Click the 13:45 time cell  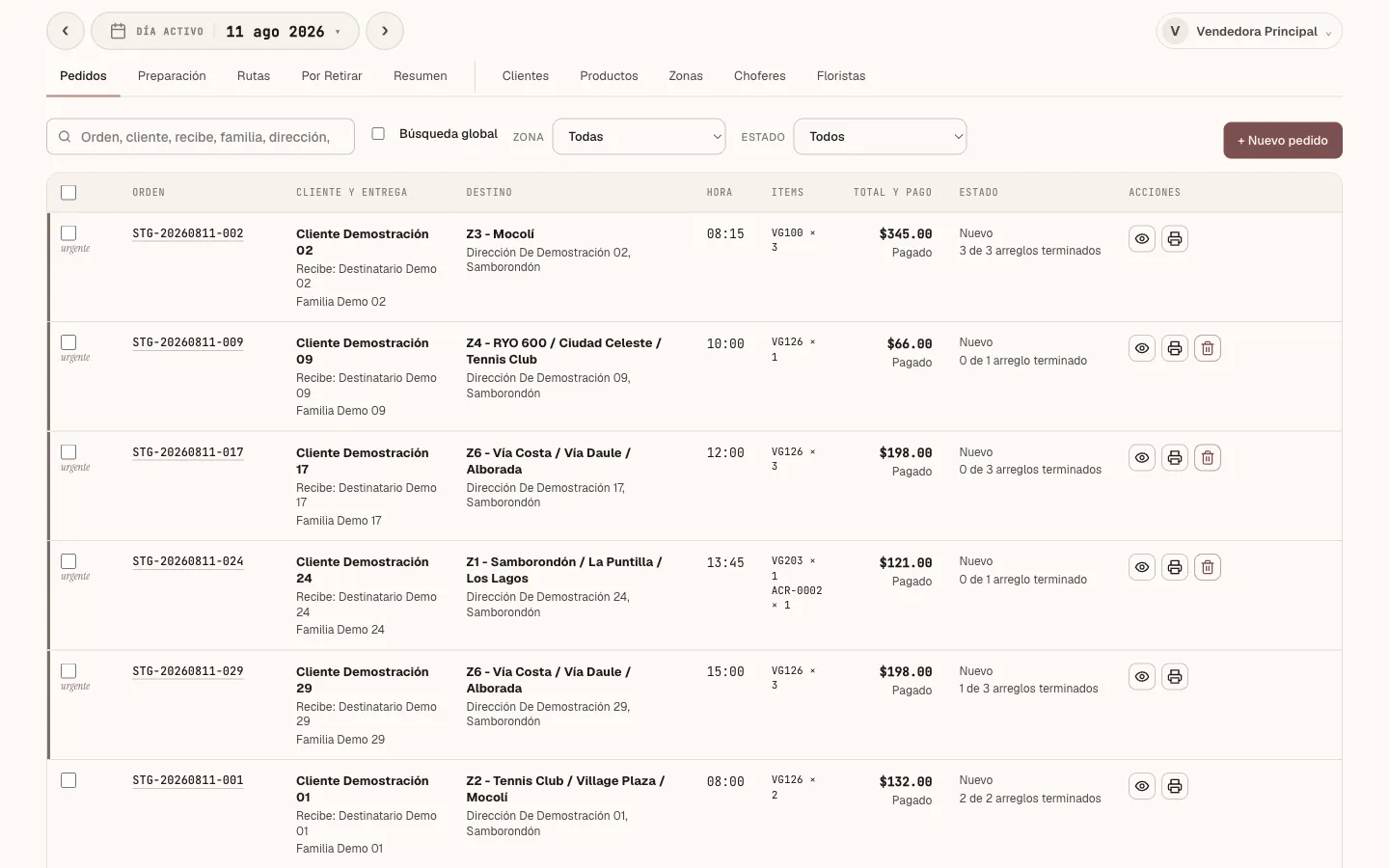coord(725,563)
